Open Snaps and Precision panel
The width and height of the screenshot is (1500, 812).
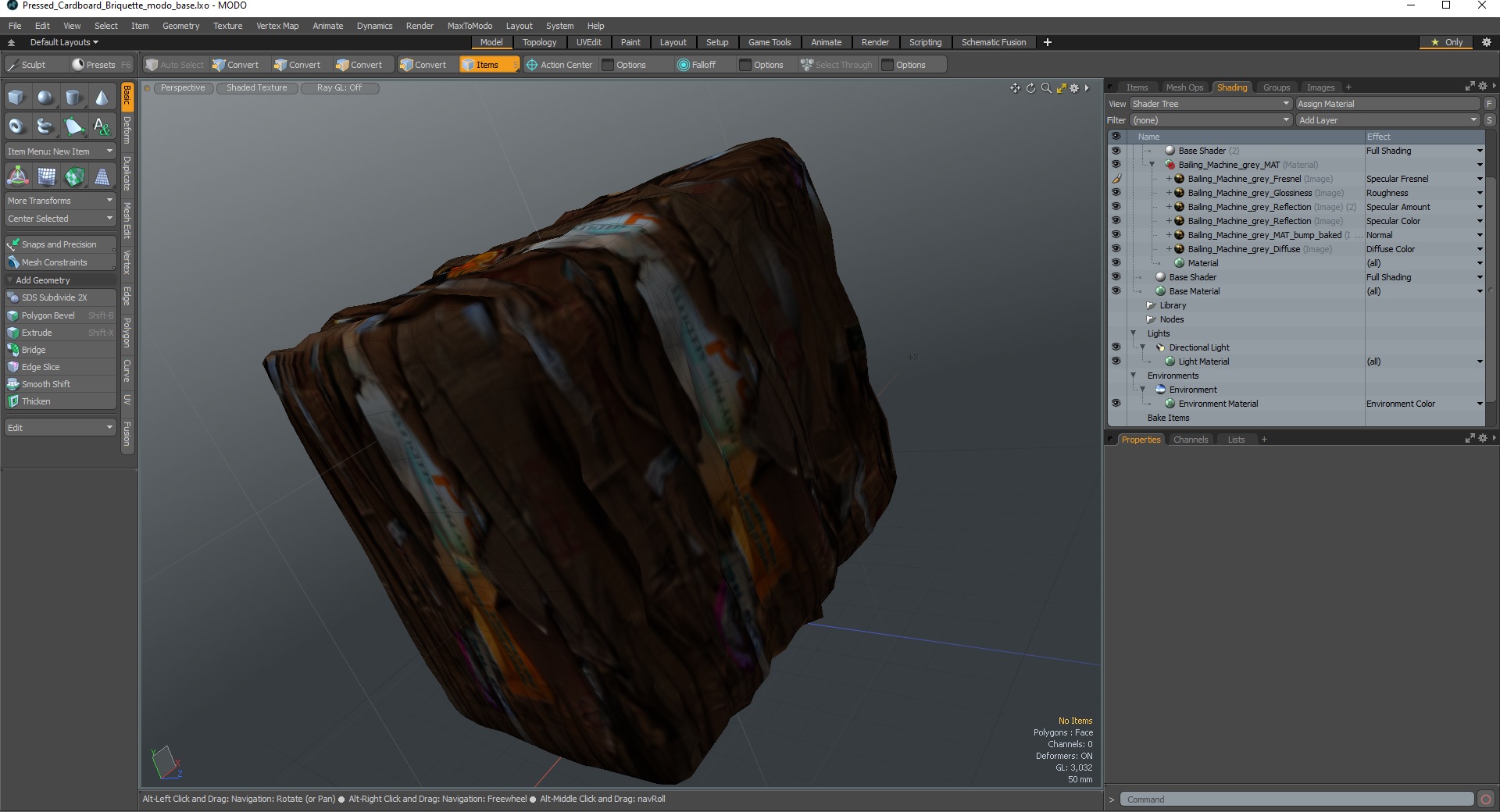[x=60, y=244]
